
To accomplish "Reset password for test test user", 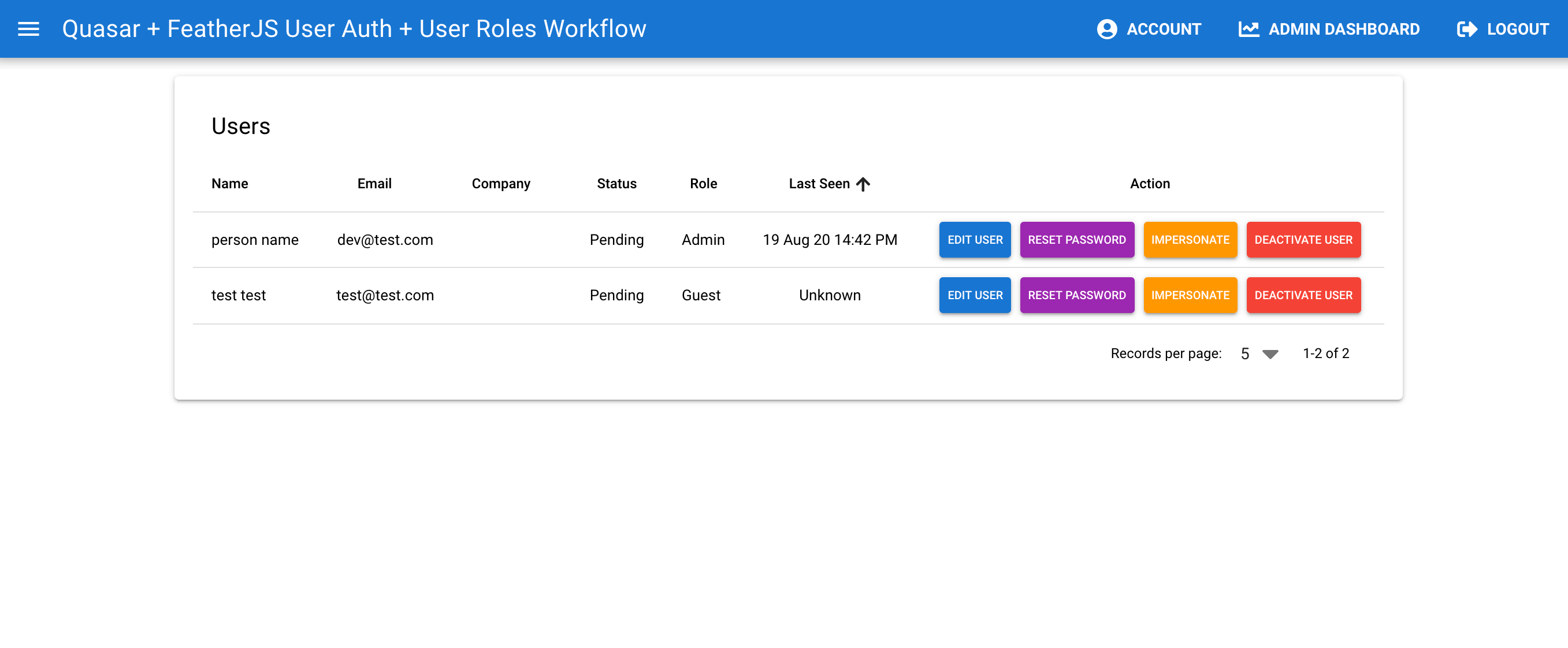I will pos(1076,295).
